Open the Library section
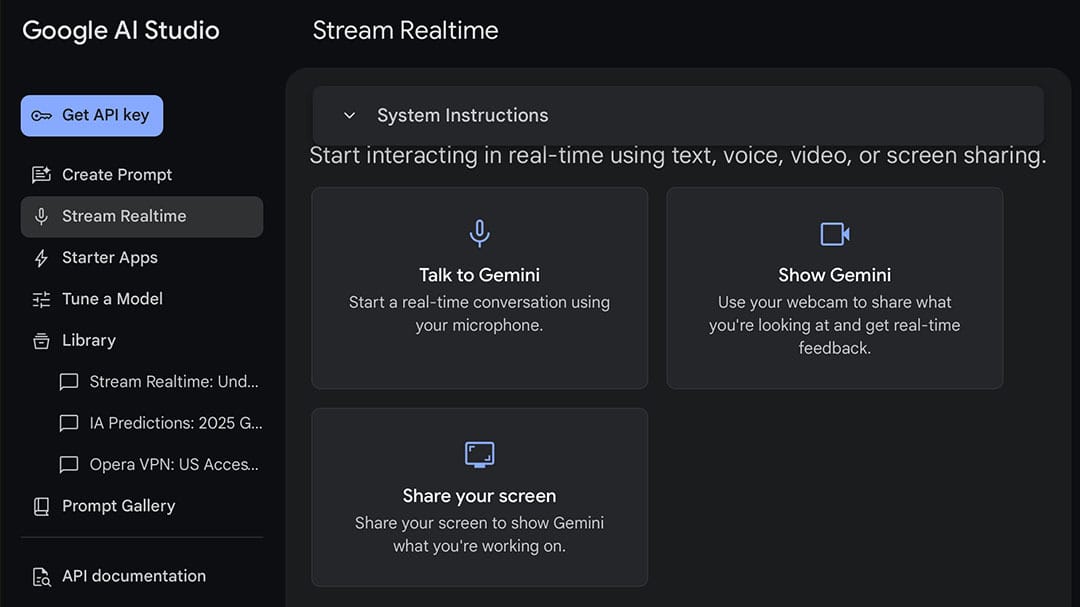This screenshot has width=1080, height=607. coord(142,340)
